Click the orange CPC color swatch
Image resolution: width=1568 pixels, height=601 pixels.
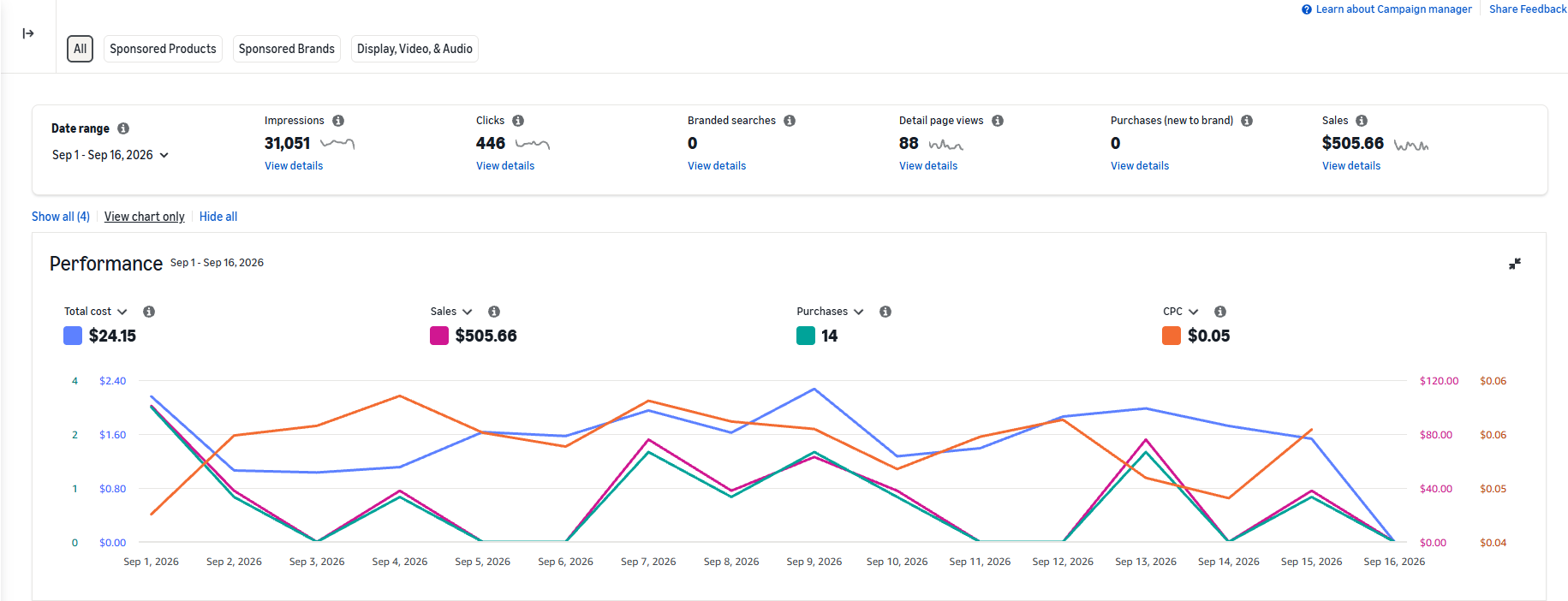tap(1172, 336)
